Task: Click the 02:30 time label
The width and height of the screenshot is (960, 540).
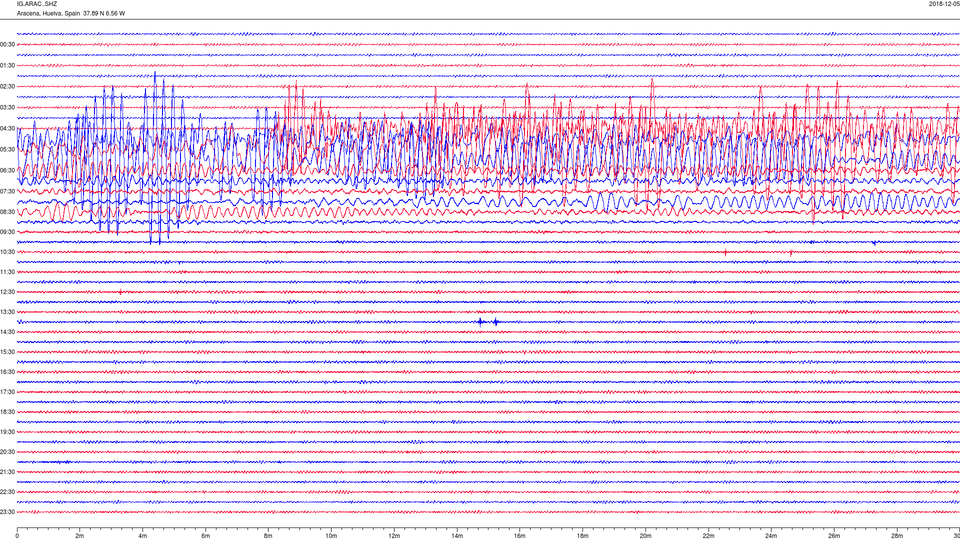Action: (7, 87)
